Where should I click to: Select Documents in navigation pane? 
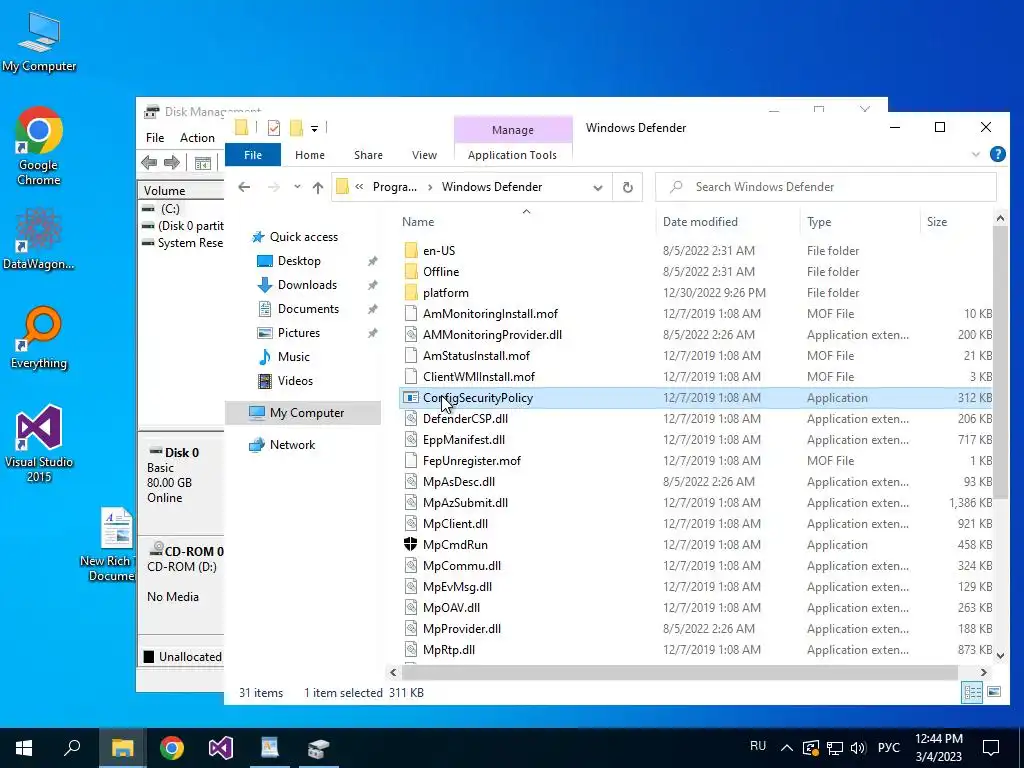coord(308,309)
